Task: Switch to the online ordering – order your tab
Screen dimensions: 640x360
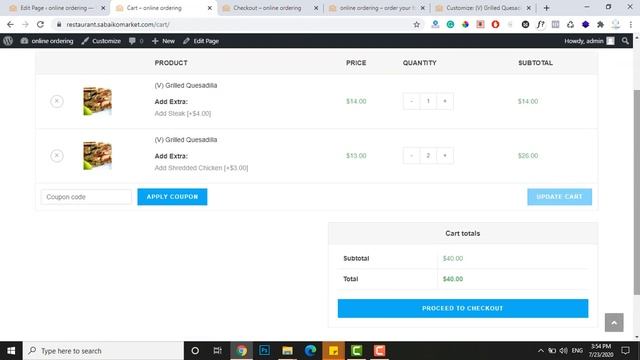Action: pos(376,8)
